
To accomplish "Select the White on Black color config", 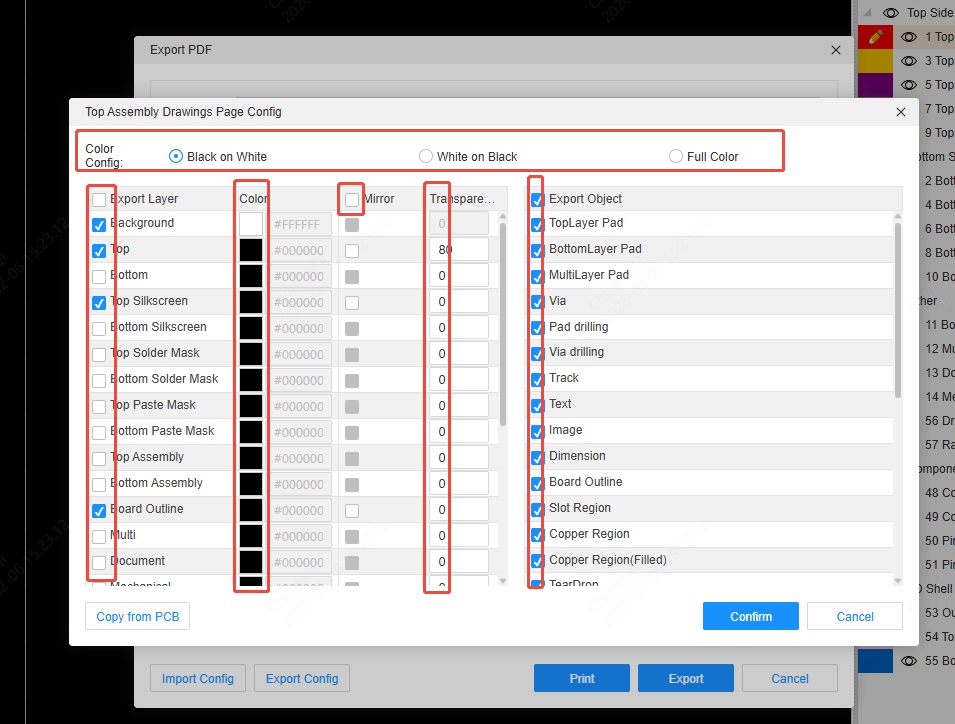I will [426, 156].
